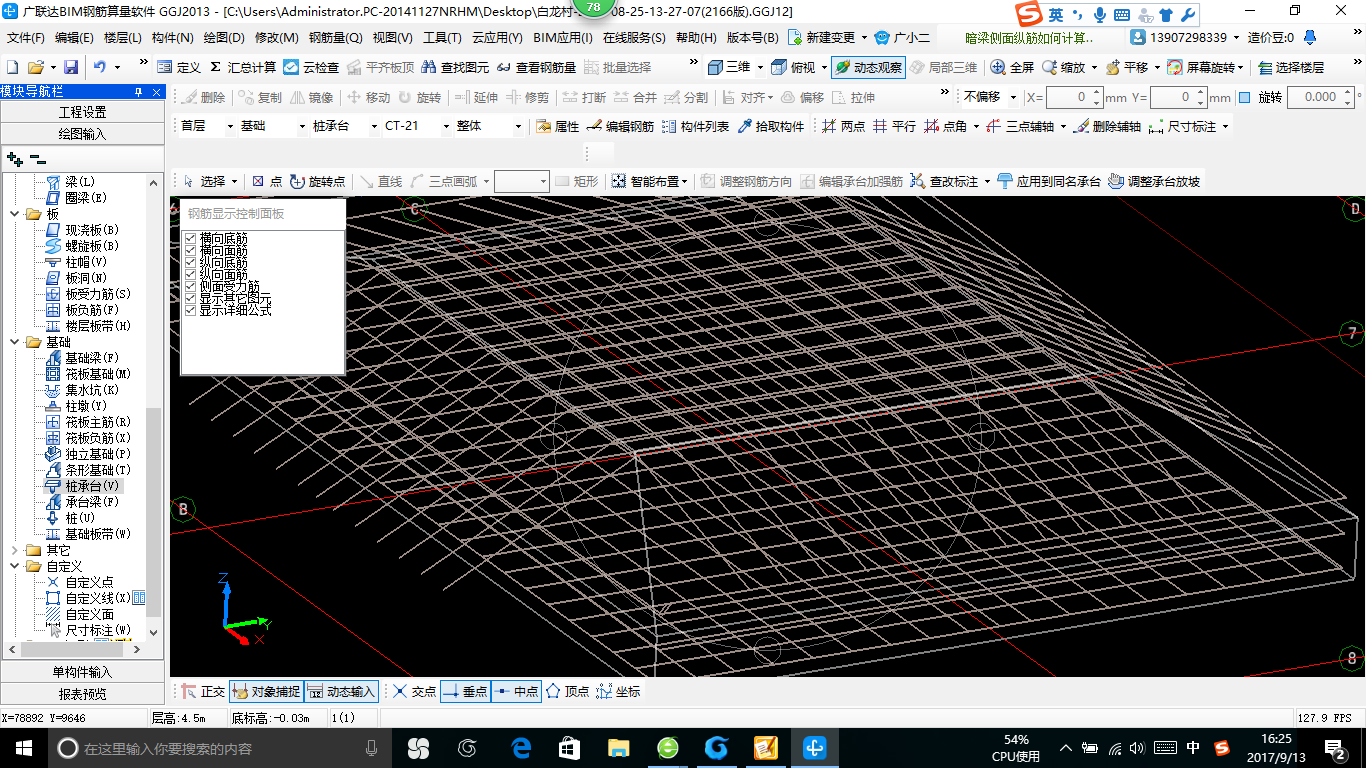Open the 工具(T) menu
1366x768 pixels.
442,37
